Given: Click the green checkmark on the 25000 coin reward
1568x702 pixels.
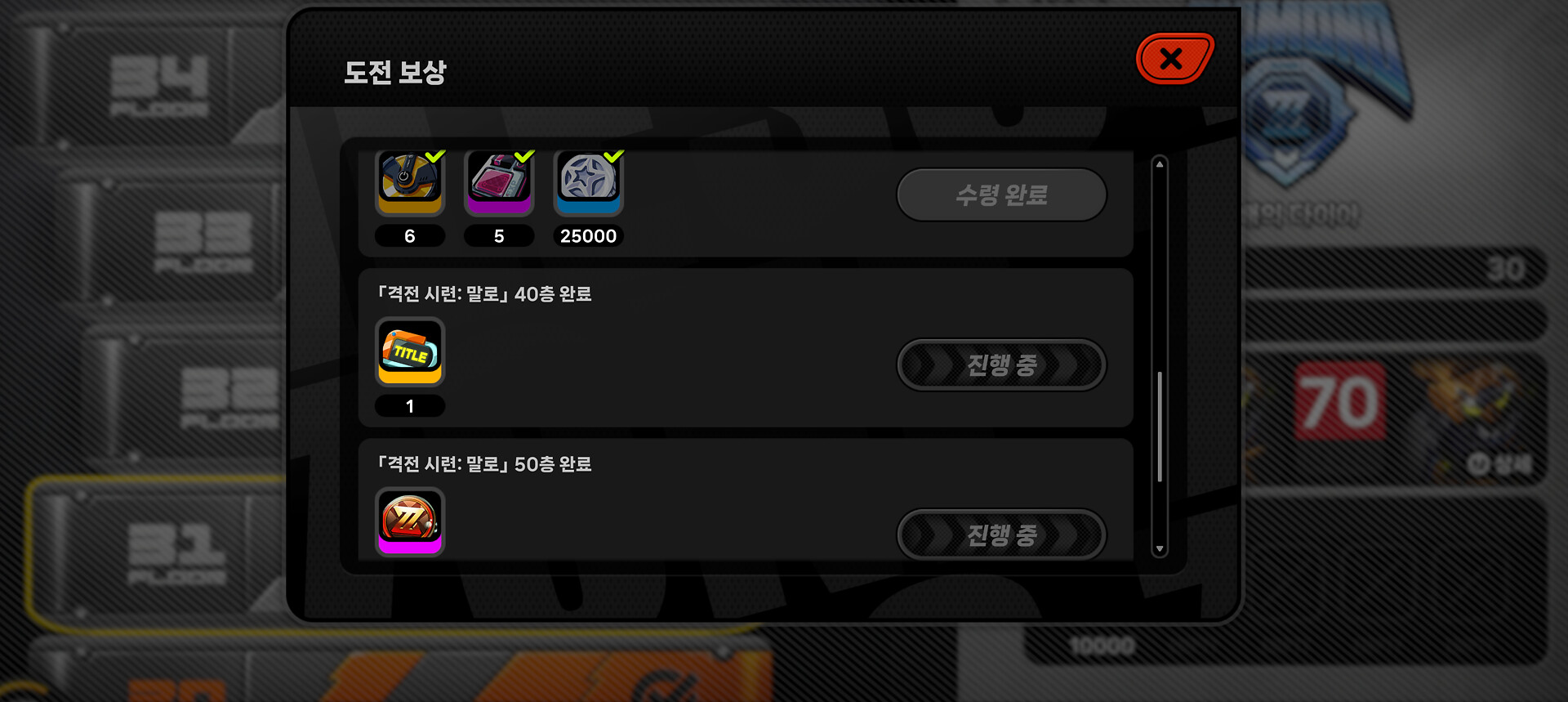Looking at the screenshot, I should pos(613,155).
